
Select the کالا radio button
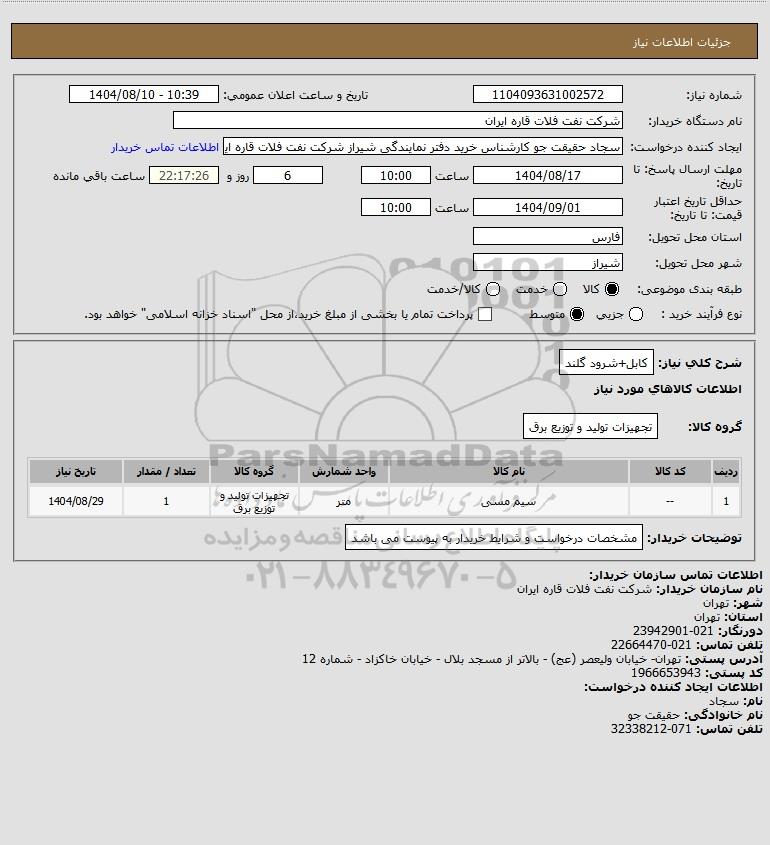[x=612, y=289]
